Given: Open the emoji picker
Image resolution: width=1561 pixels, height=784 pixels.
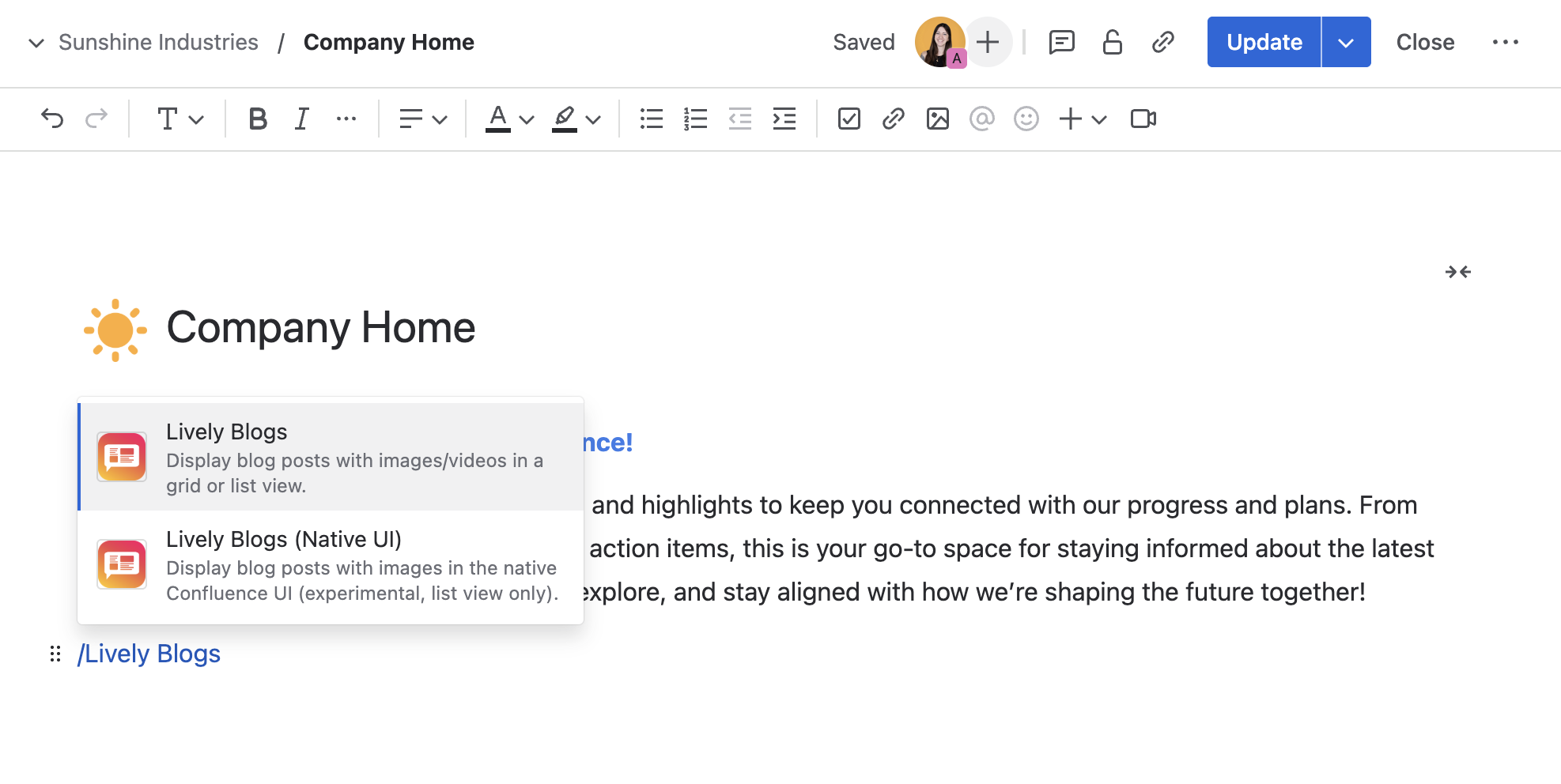Looking at the screenshot, I should coord(1026,119).
